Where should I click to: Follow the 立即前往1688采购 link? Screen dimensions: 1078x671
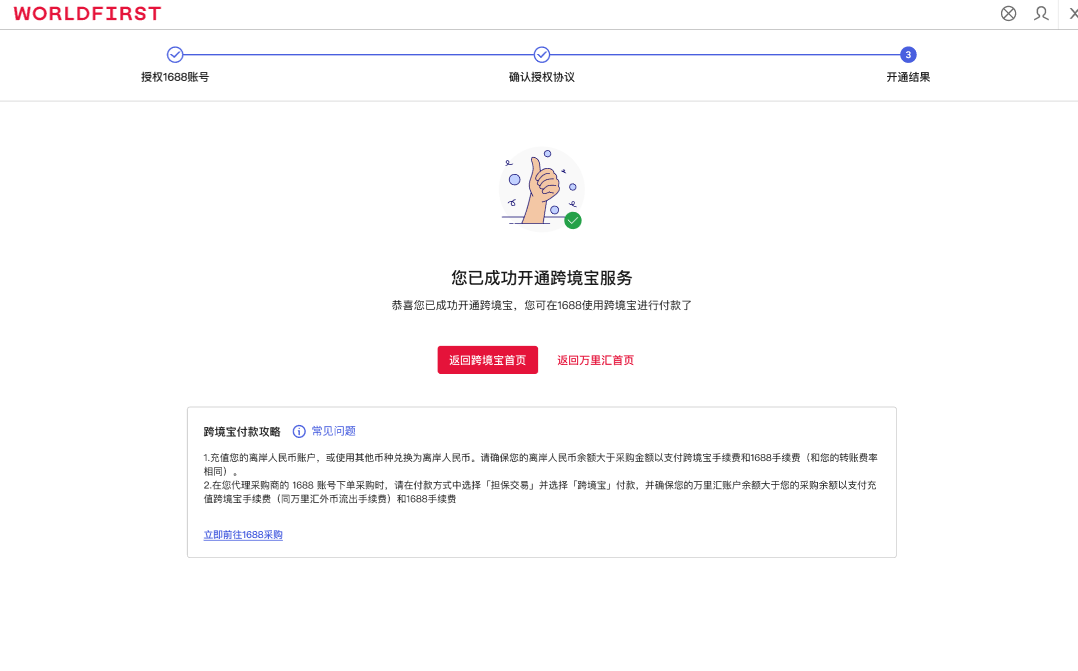[243, 535]
